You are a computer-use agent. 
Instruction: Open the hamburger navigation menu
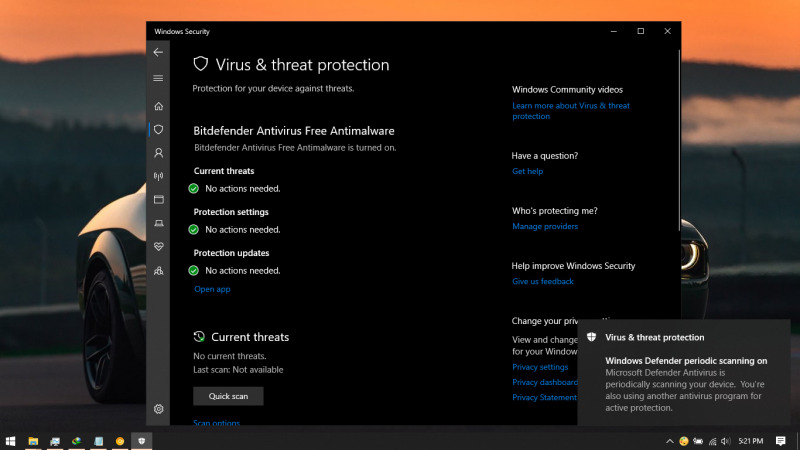point(158,78)
